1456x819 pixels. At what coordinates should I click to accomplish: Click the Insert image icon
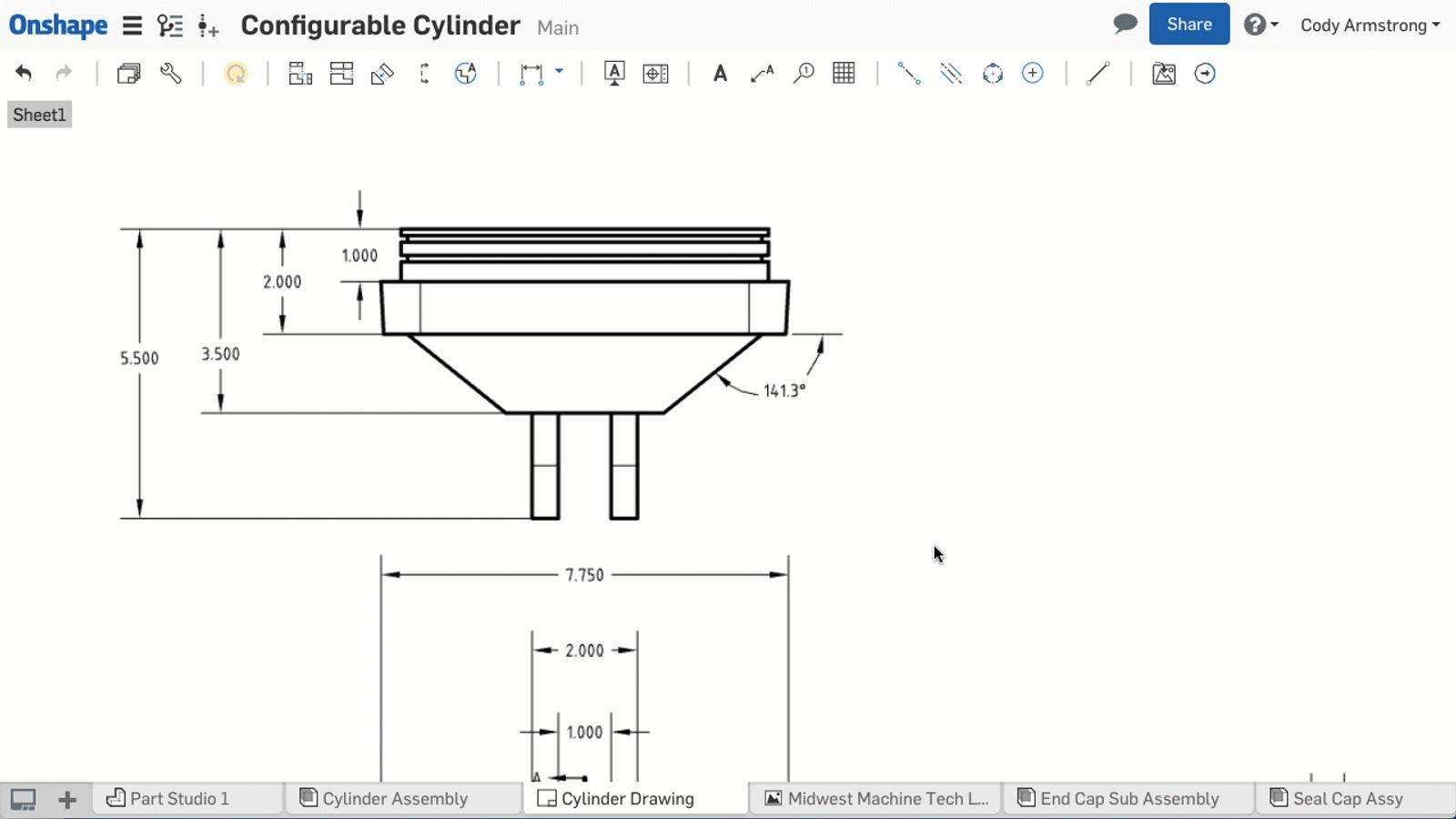pos(1164,74)
